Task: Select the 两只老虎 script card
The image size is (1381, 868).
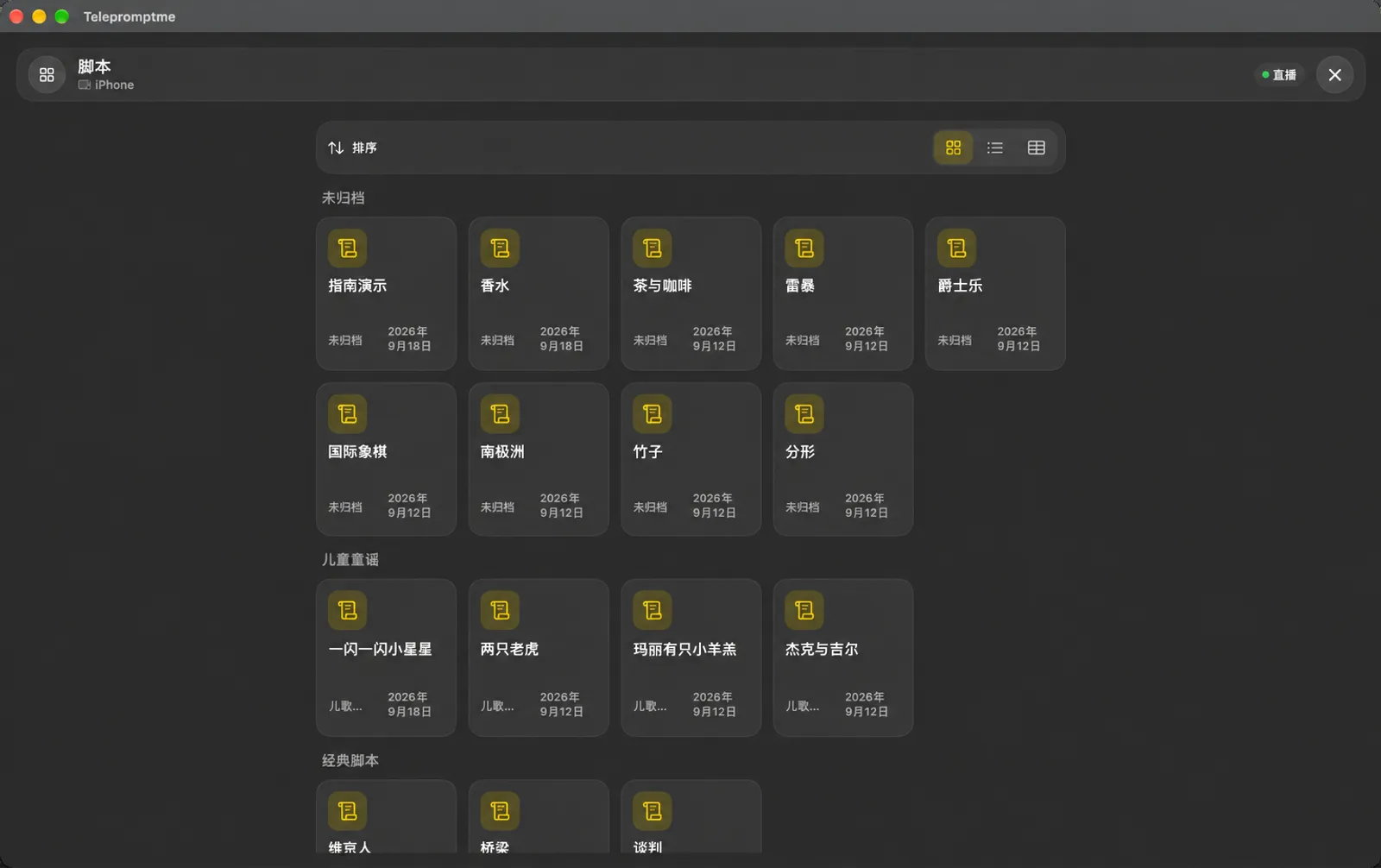Action: tap(539, 657)
